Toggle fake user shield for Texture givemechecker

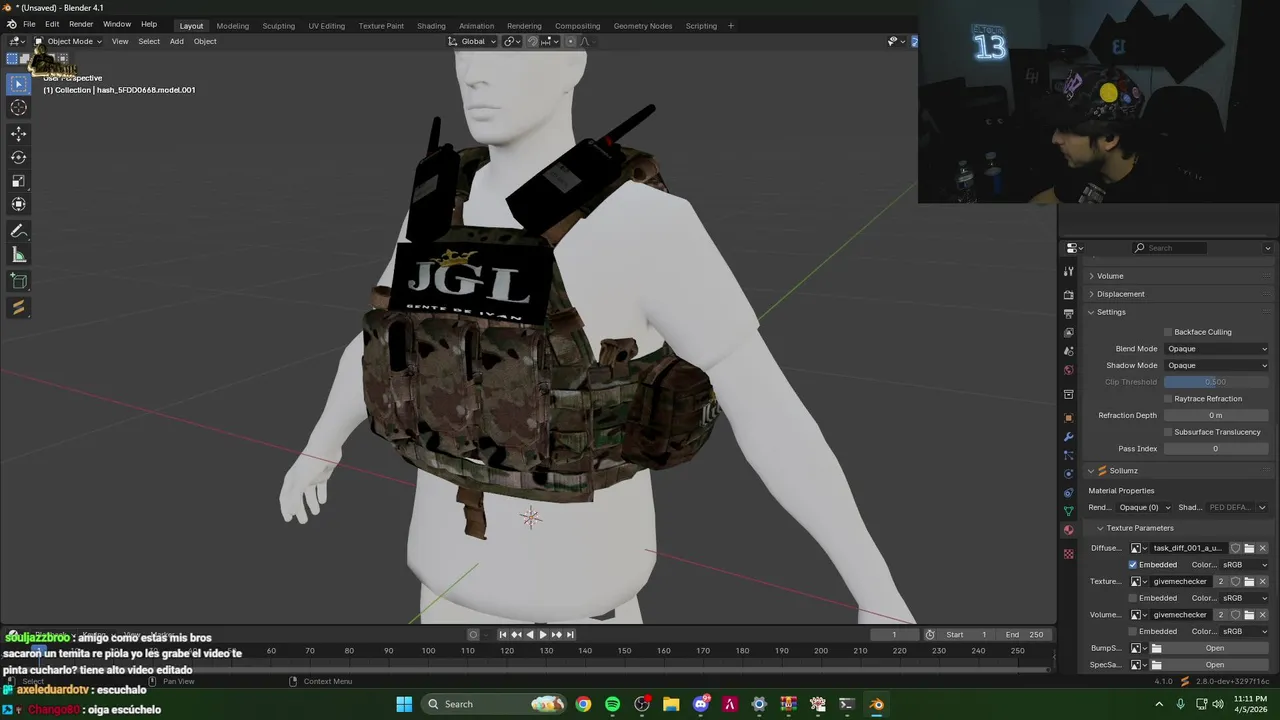(1235, 581)
